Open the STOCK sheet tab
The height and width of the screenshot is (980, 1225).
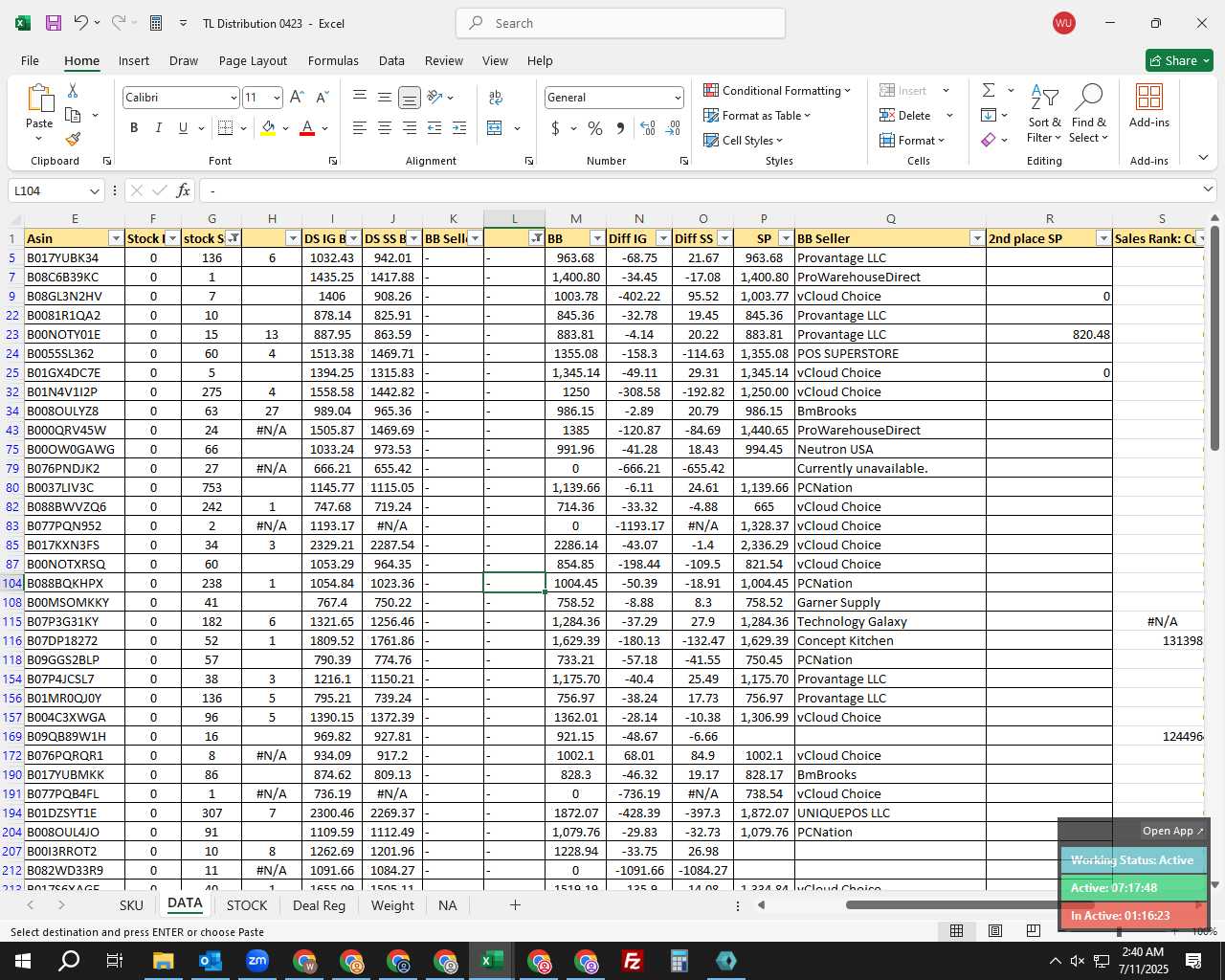247,905
